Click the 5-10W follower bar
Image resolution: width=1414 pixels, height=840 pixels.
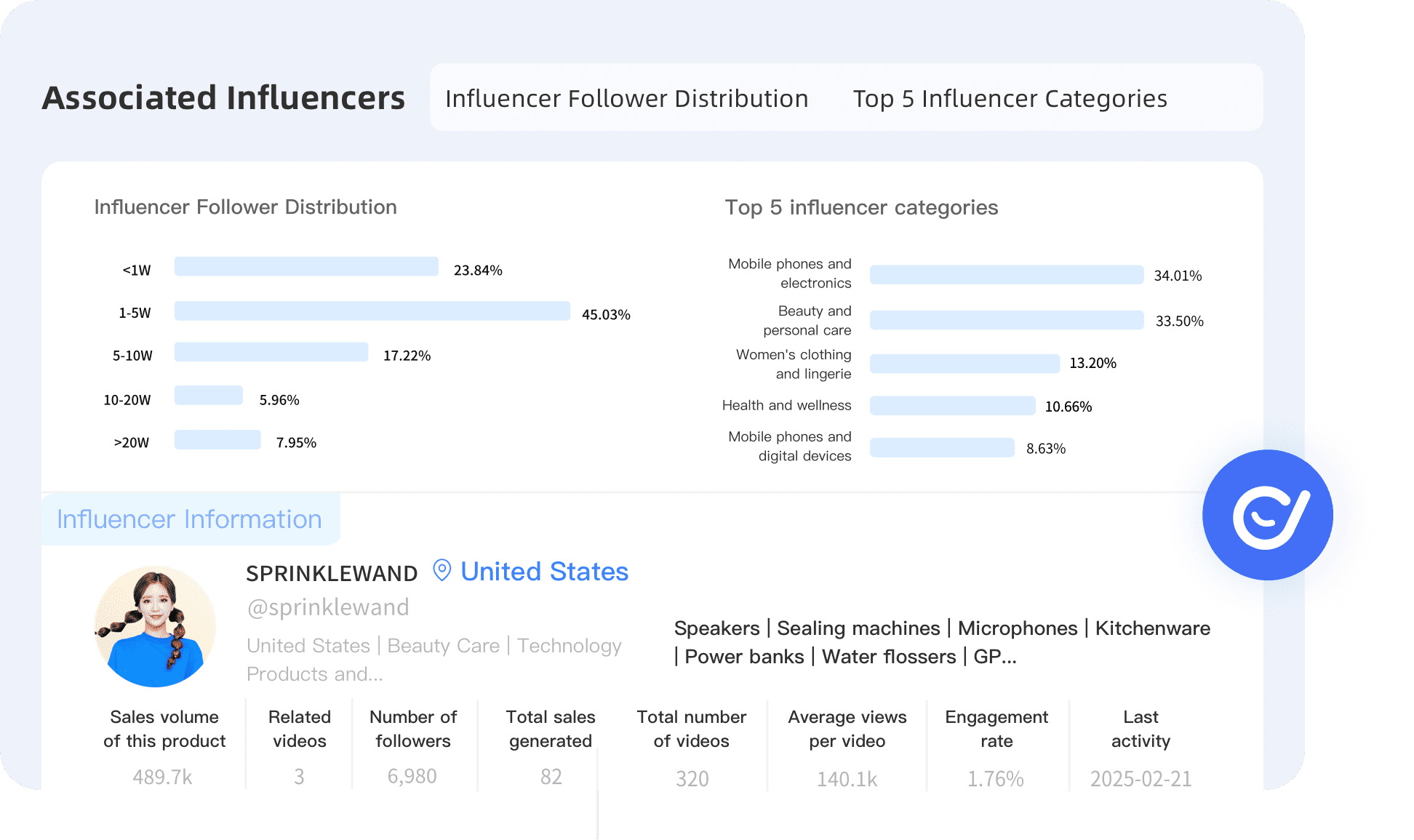point(271,353)
